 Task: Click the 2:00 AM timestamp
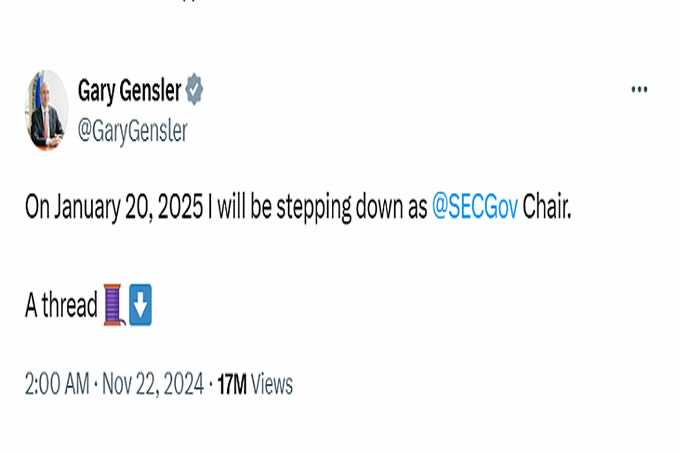[x=57, y=383]
